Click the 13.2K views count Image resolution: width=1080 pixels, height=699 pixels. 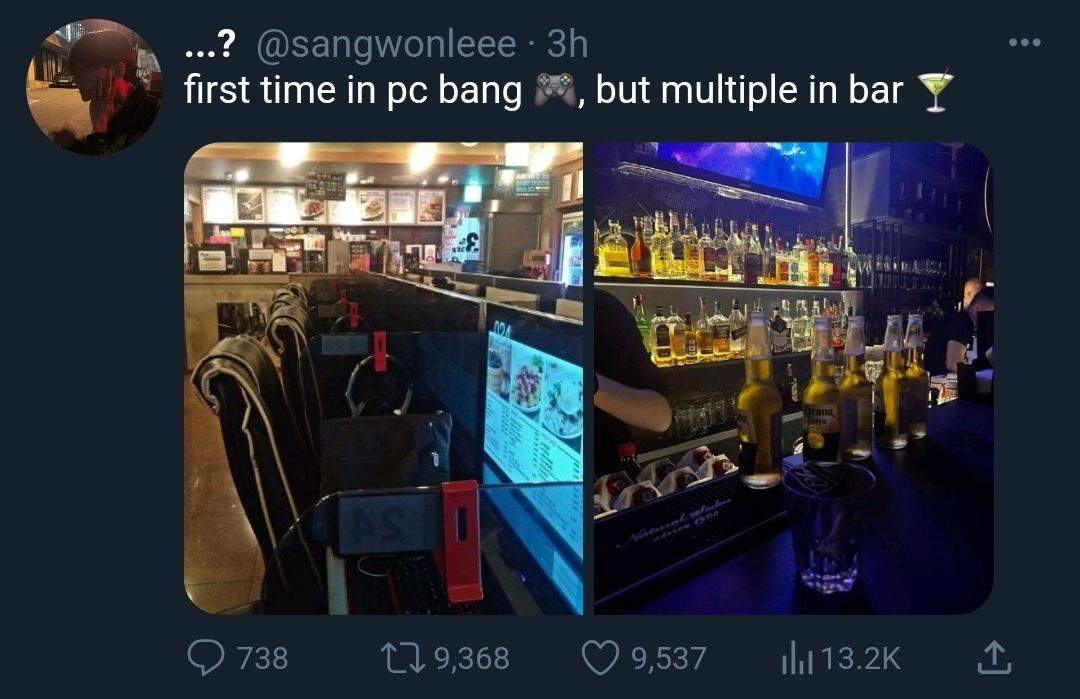tap(861, 658)
